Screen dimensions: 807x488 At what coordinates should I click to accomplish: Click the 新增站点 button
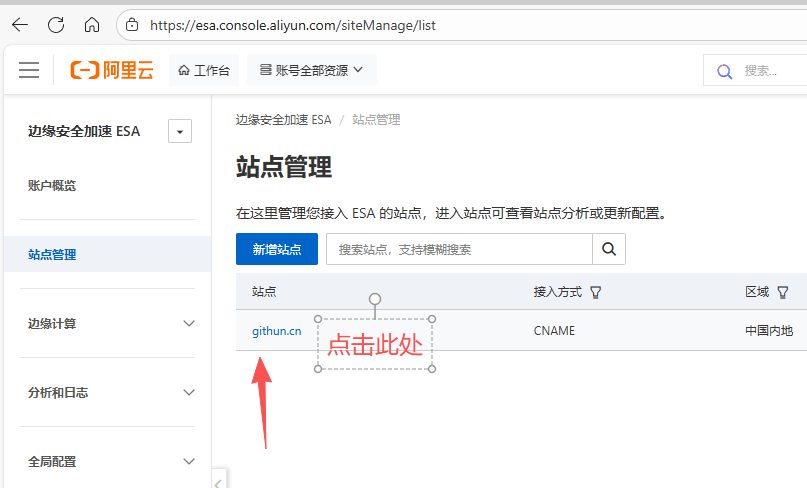click(x=276, y=249)
